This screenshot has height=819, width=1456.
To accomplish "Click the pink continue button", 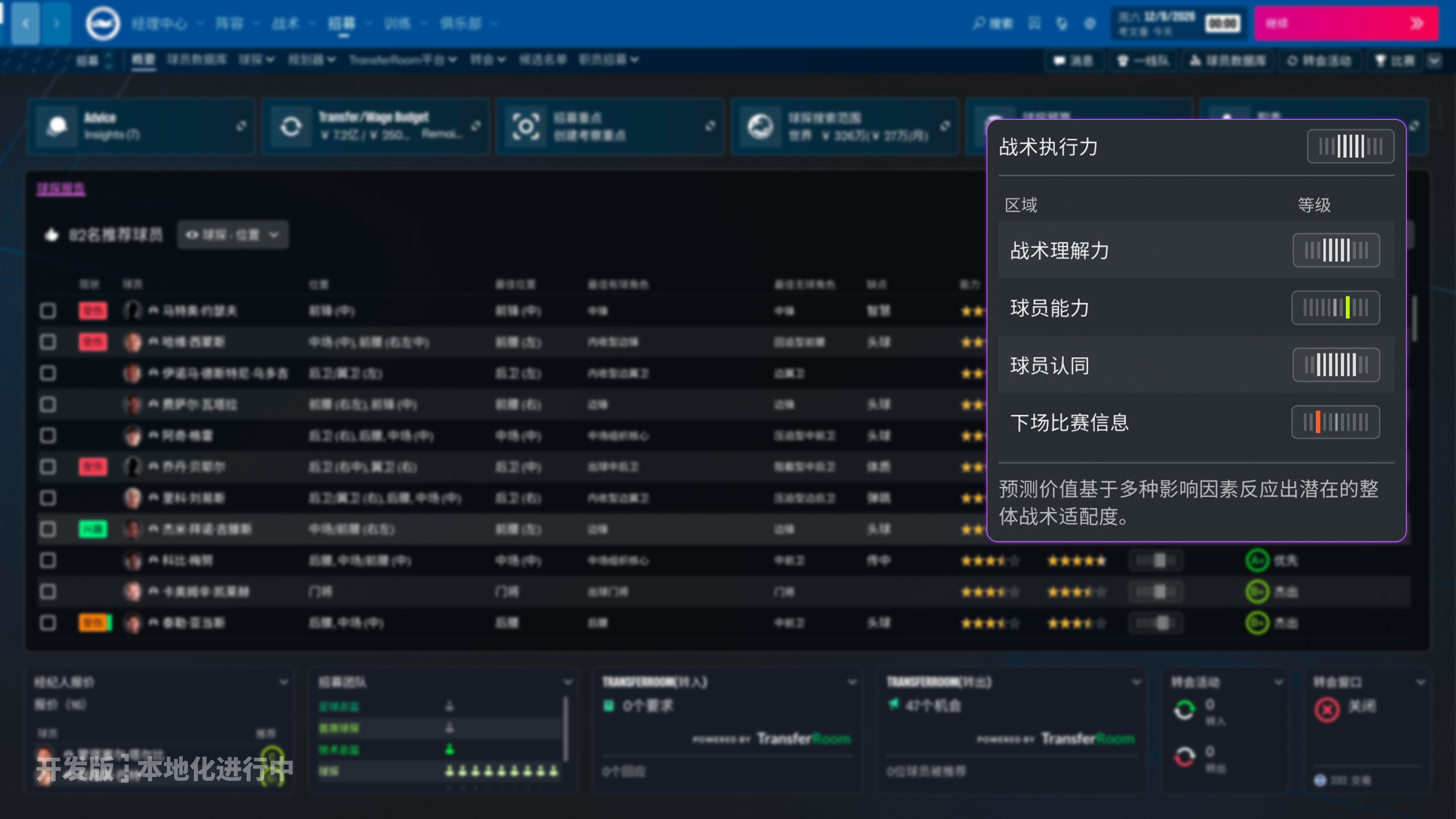I will (x=1346, y=23).
